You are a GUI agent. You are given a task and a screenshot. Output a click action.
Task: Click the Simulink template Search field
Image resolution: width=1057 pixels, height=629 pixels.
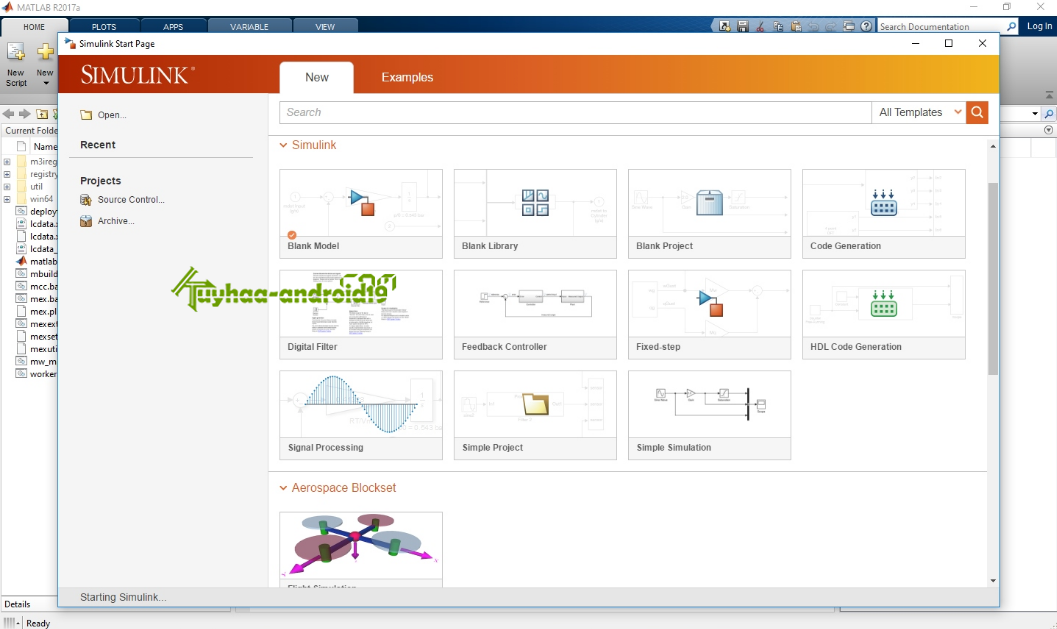pyautogui.click(x=575, y=113)
